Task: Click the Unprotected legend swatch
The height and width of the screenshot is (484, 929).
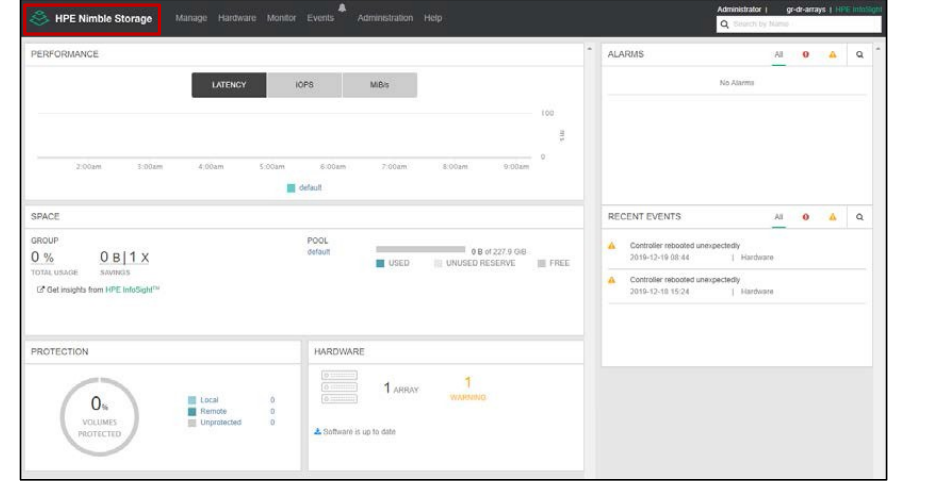Action: coord(192,422)
